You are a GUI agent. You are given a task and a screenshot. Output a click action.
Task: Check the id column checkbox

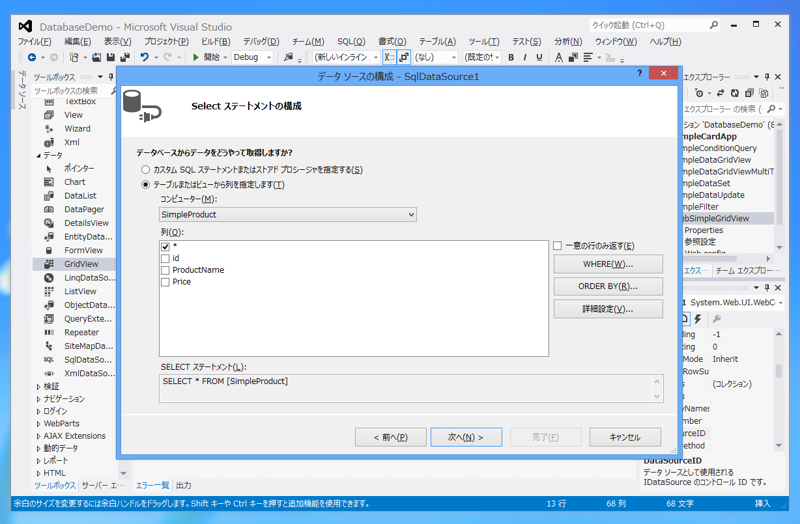(165, 258)
